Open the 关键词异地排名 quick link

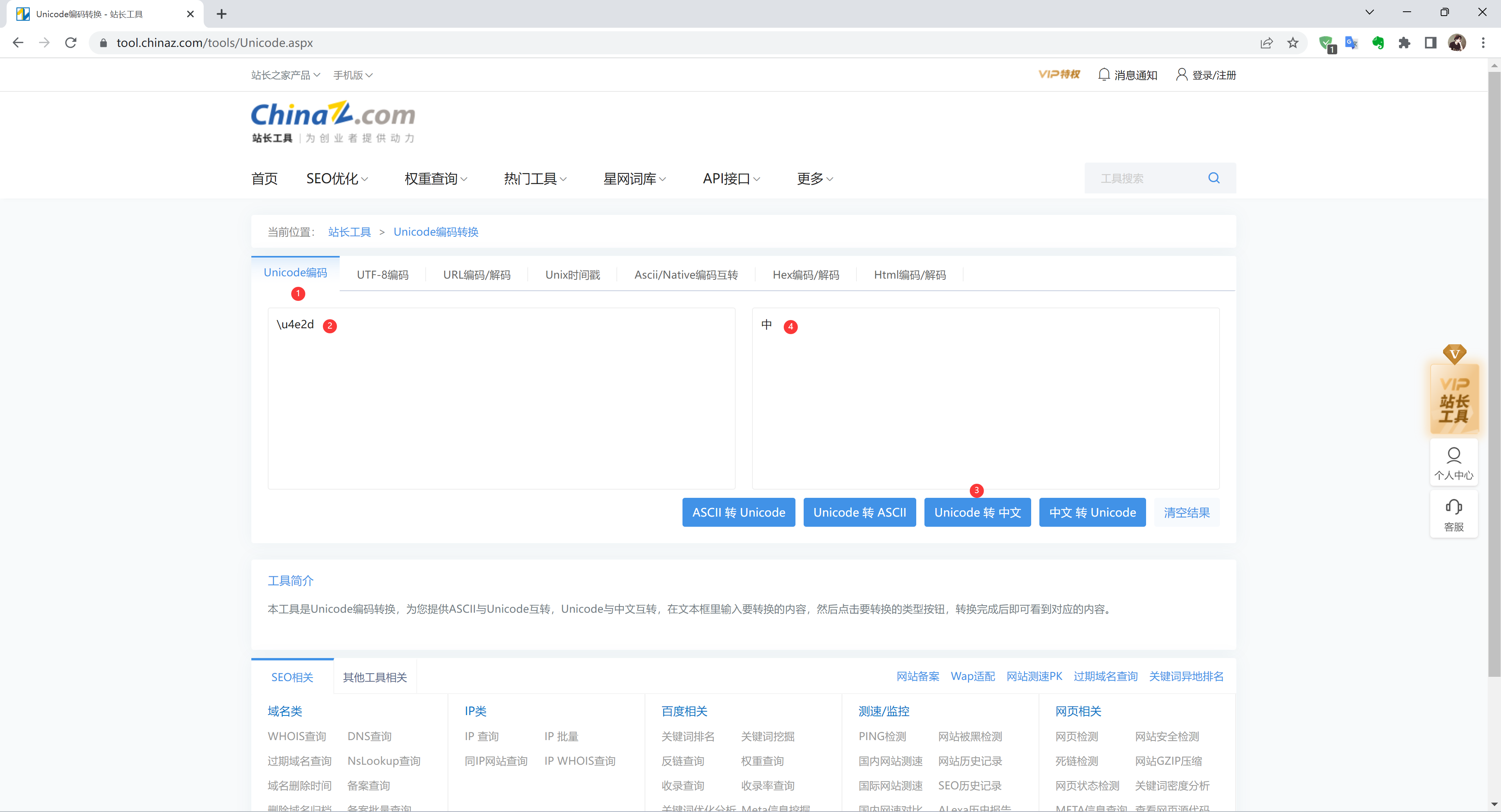click(1186, 676)
